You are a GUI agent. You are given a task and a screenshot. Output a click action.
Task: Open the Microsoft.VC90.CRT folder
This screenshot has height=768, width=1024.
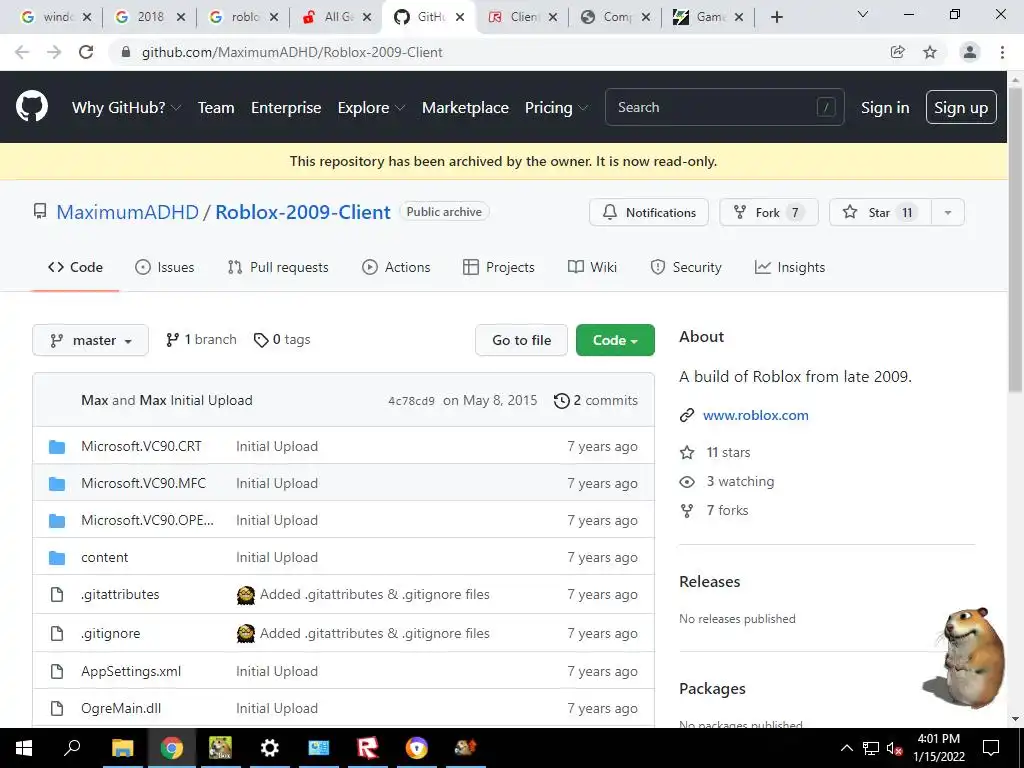(x=141, y=446)
